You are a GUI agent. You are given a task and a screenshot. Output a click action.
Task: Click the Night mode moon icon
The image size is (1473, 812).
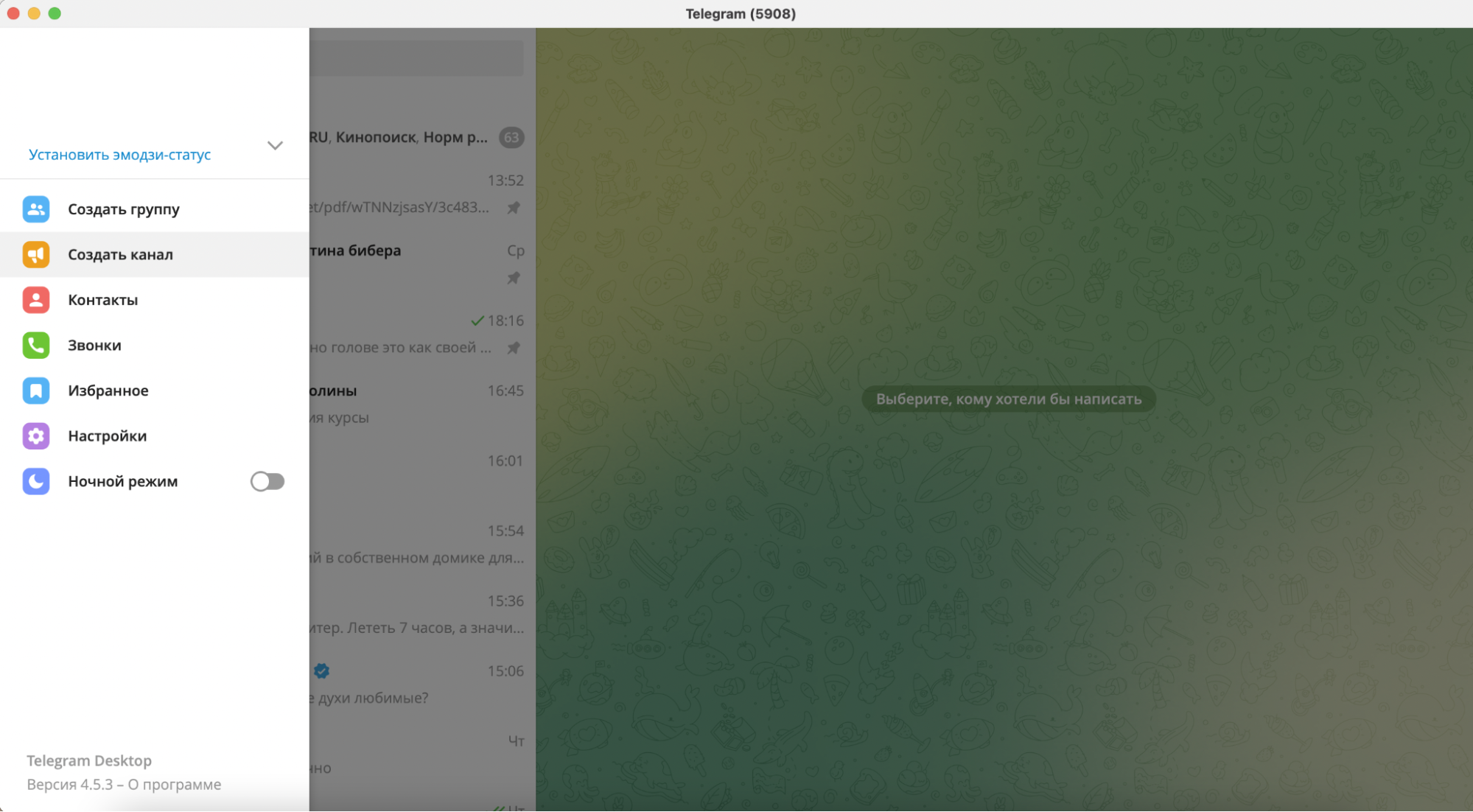35,481
